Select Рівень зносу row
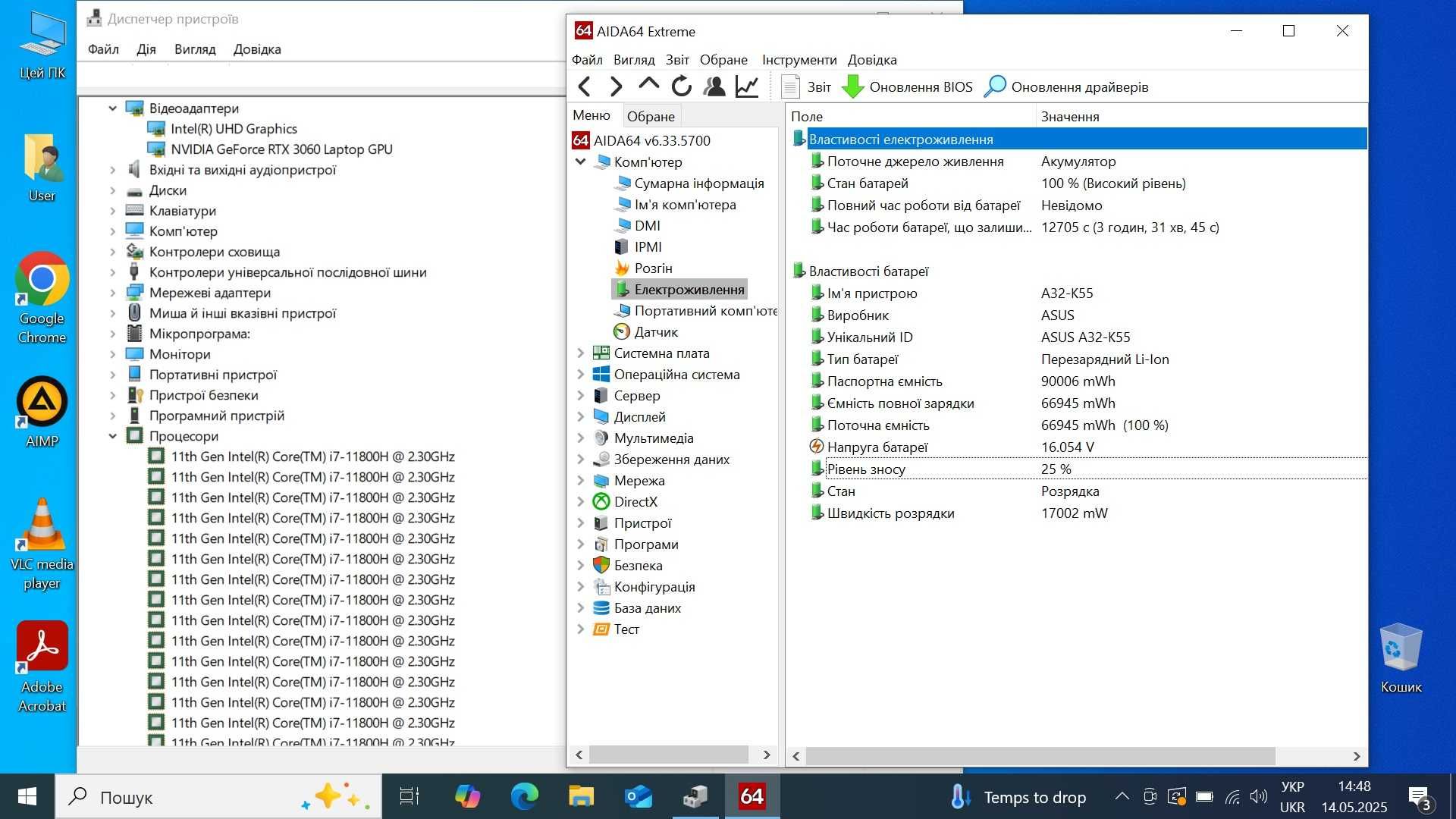This screenshot has width=1456, height=819. point(1087,469)
